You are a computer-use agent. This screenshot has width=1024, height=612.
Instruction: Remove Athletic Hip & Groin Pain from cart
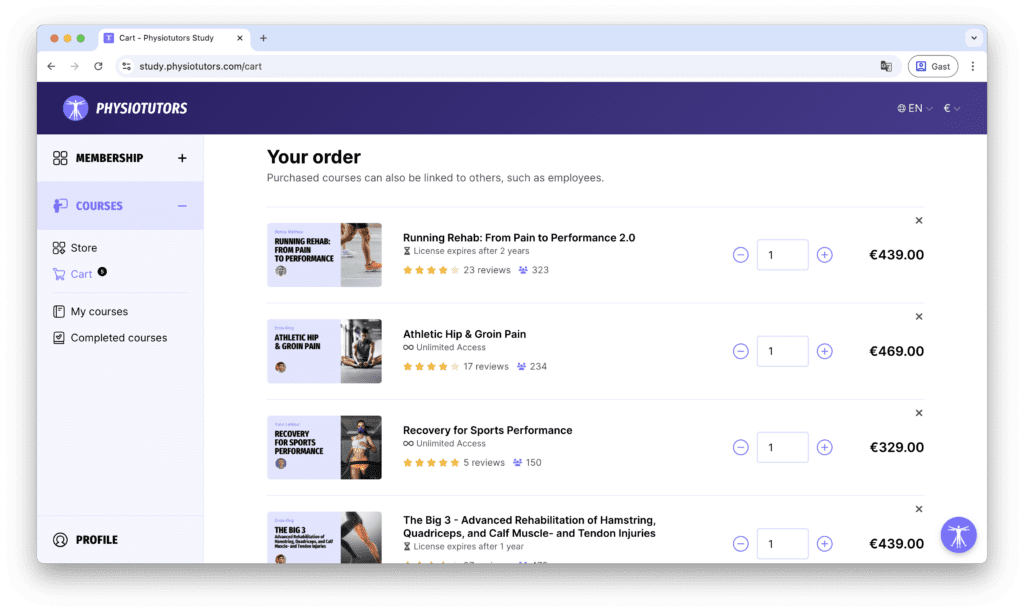click(x=919, y=317)
